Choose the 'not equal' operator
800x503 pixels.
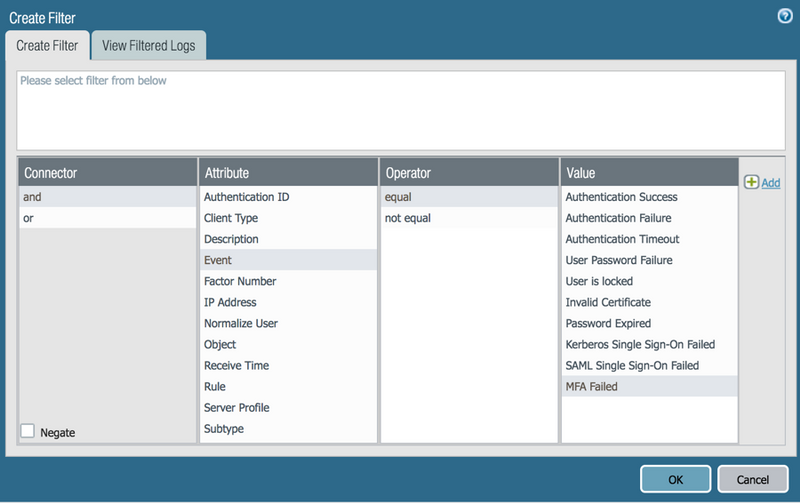tap(468, 218)
